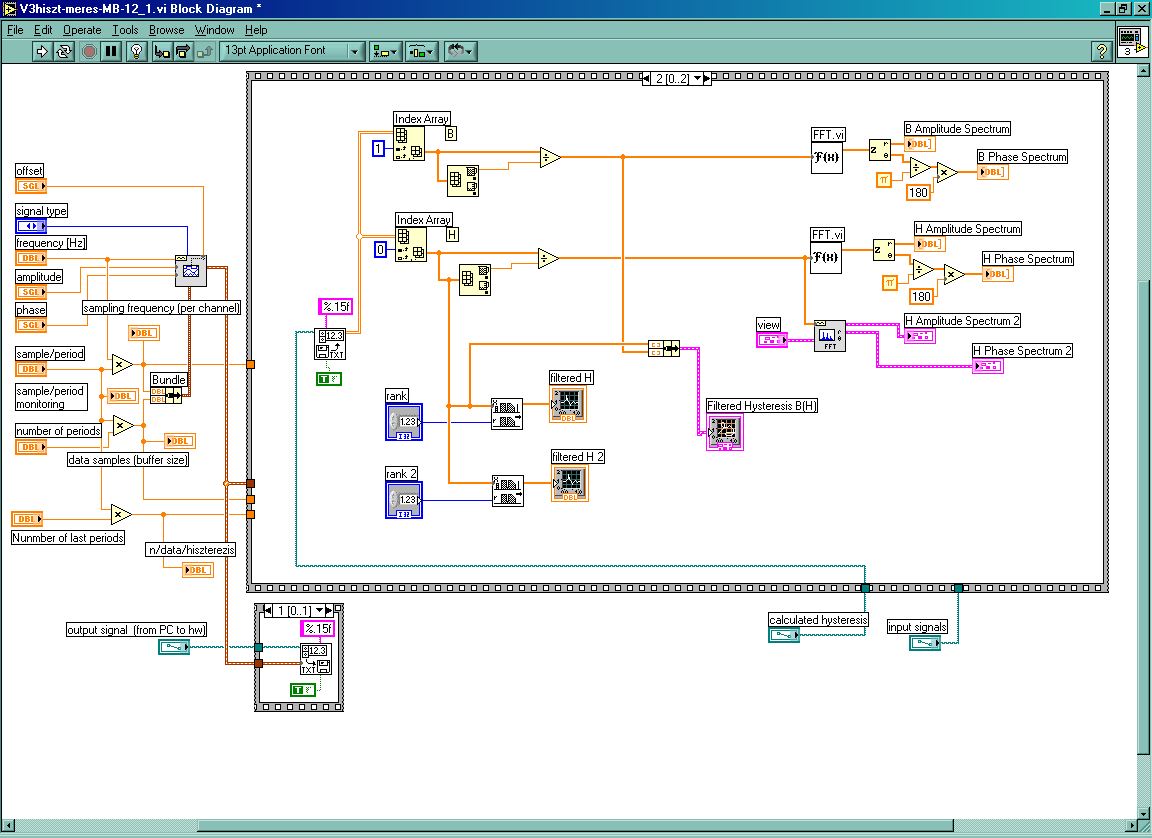Image resolution: width=1152 pixels, height=838 pixels.
Task: Select the Index Array node labeled H
Action: pyautogui.click(x=411, y=245)
